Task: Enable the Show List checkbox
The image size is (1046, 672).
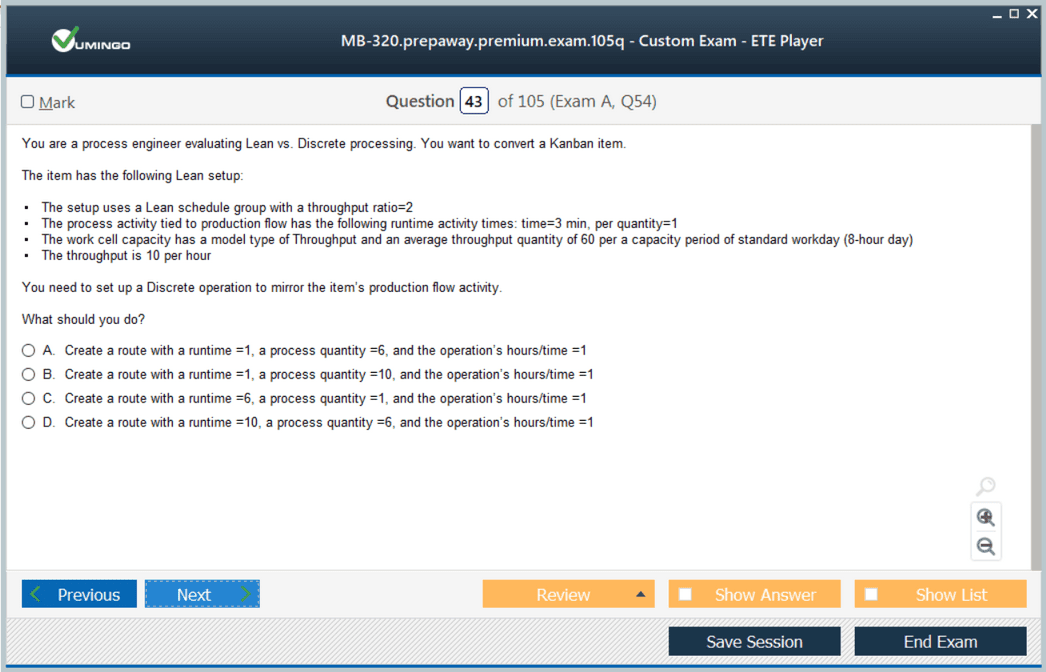Action: click(871, 594)
